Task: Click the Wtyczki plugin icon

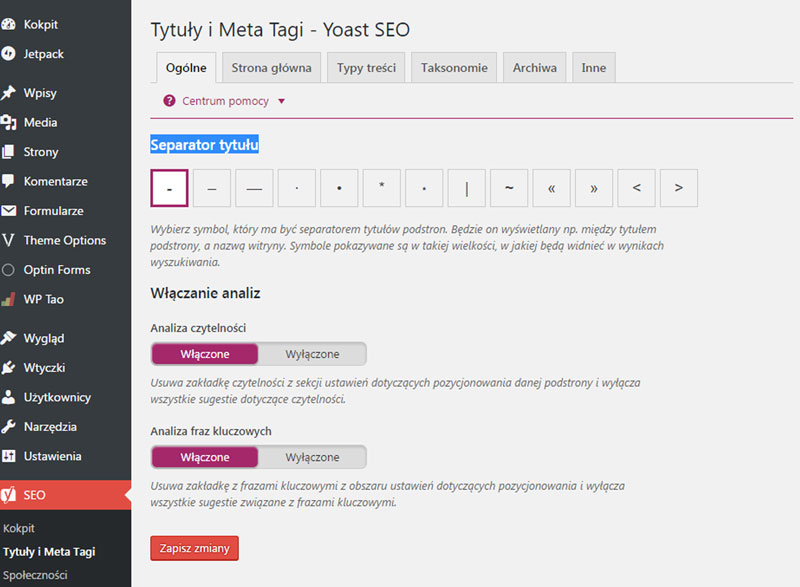Action: coord(8,367)
